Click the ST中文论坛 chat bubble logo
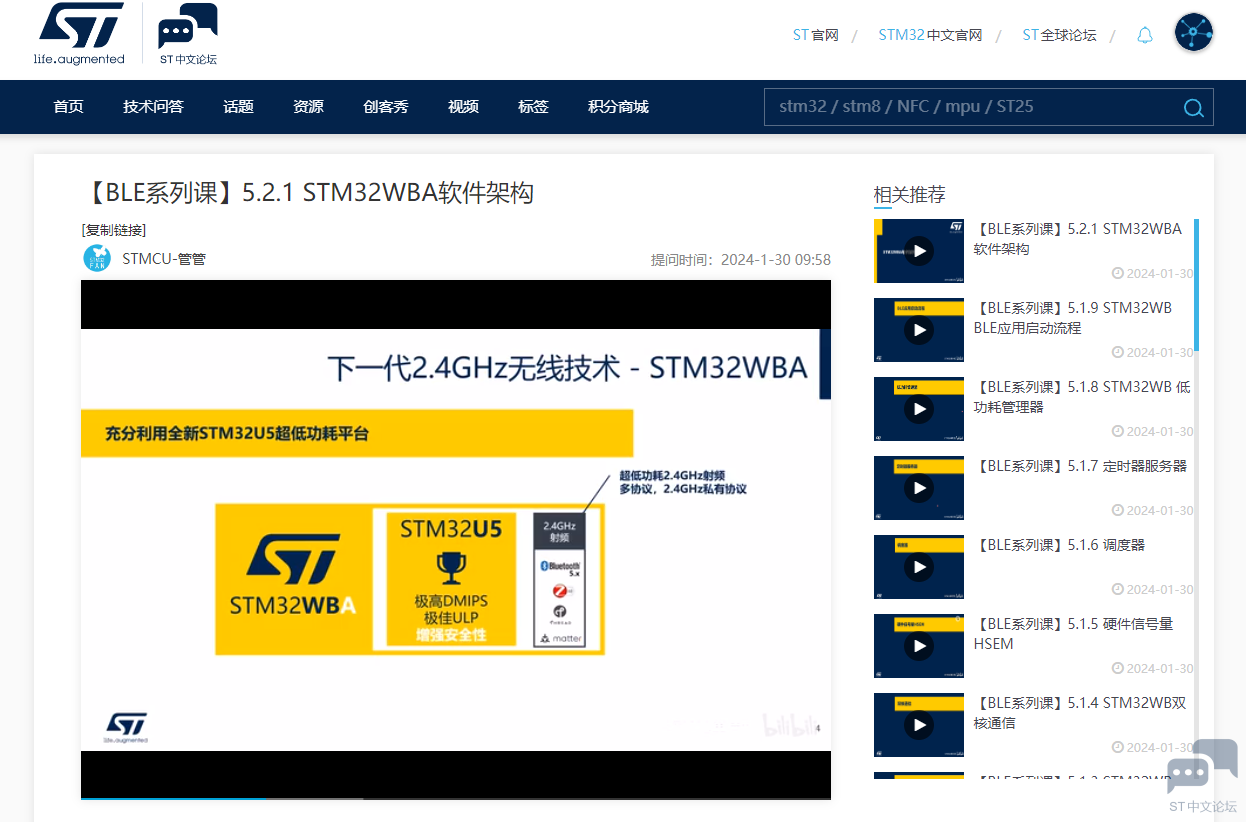Screen dimensions: 1246x822 pyautogui.click(x=188, y=34)
